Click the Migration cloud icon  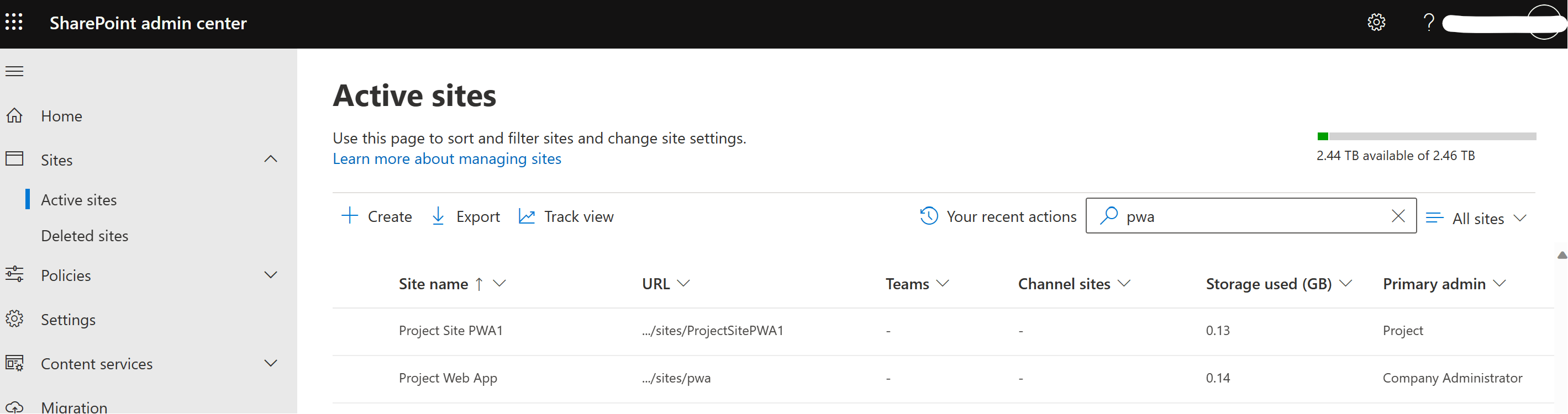pos(14,407)
